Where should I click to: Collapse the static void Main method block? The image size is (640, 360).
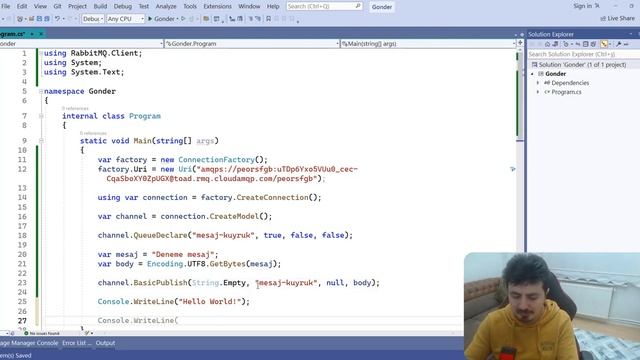tap(41, 140)
